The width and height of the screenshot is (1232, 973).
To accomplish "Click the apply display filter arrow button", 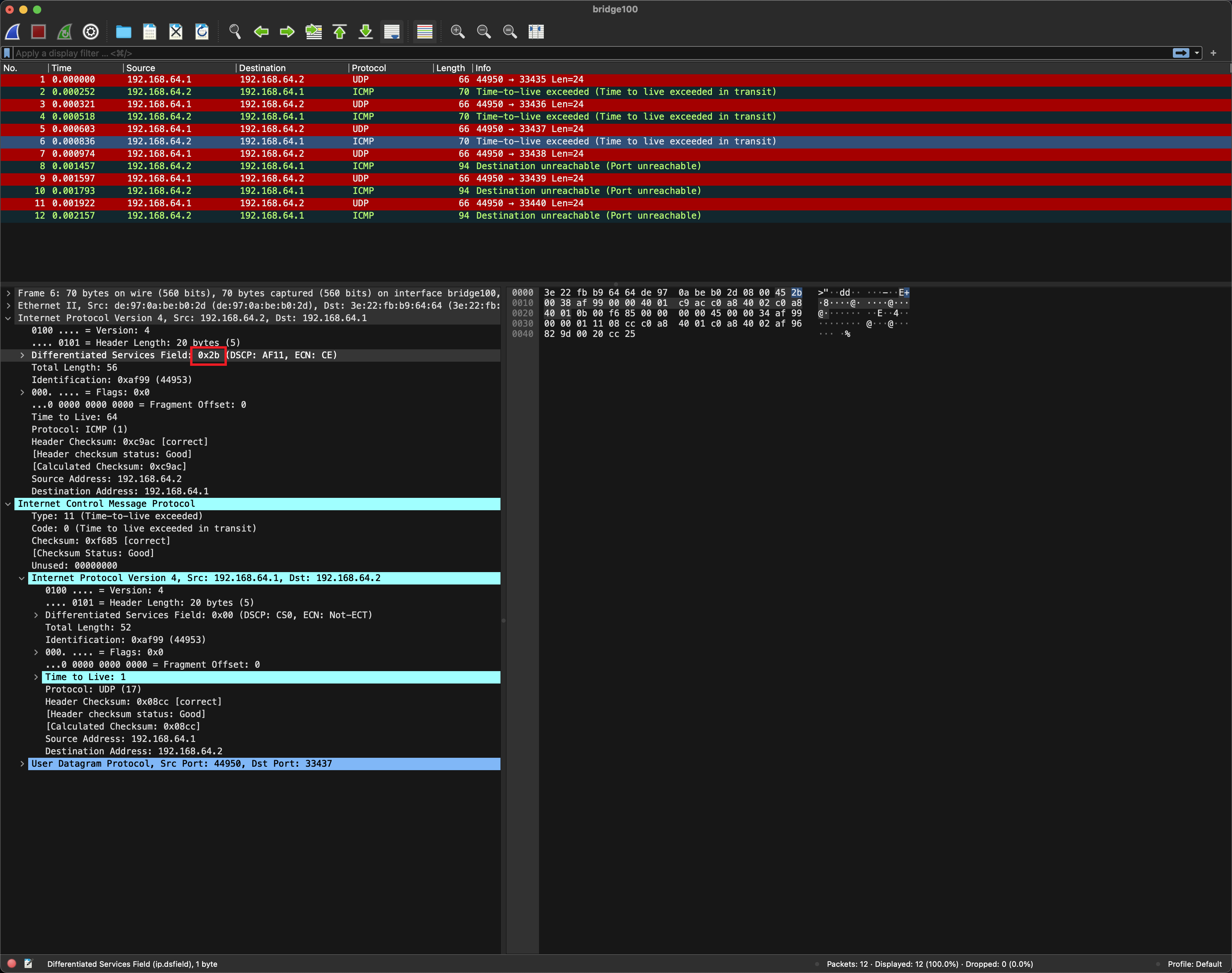I will tap(1181, 53).
